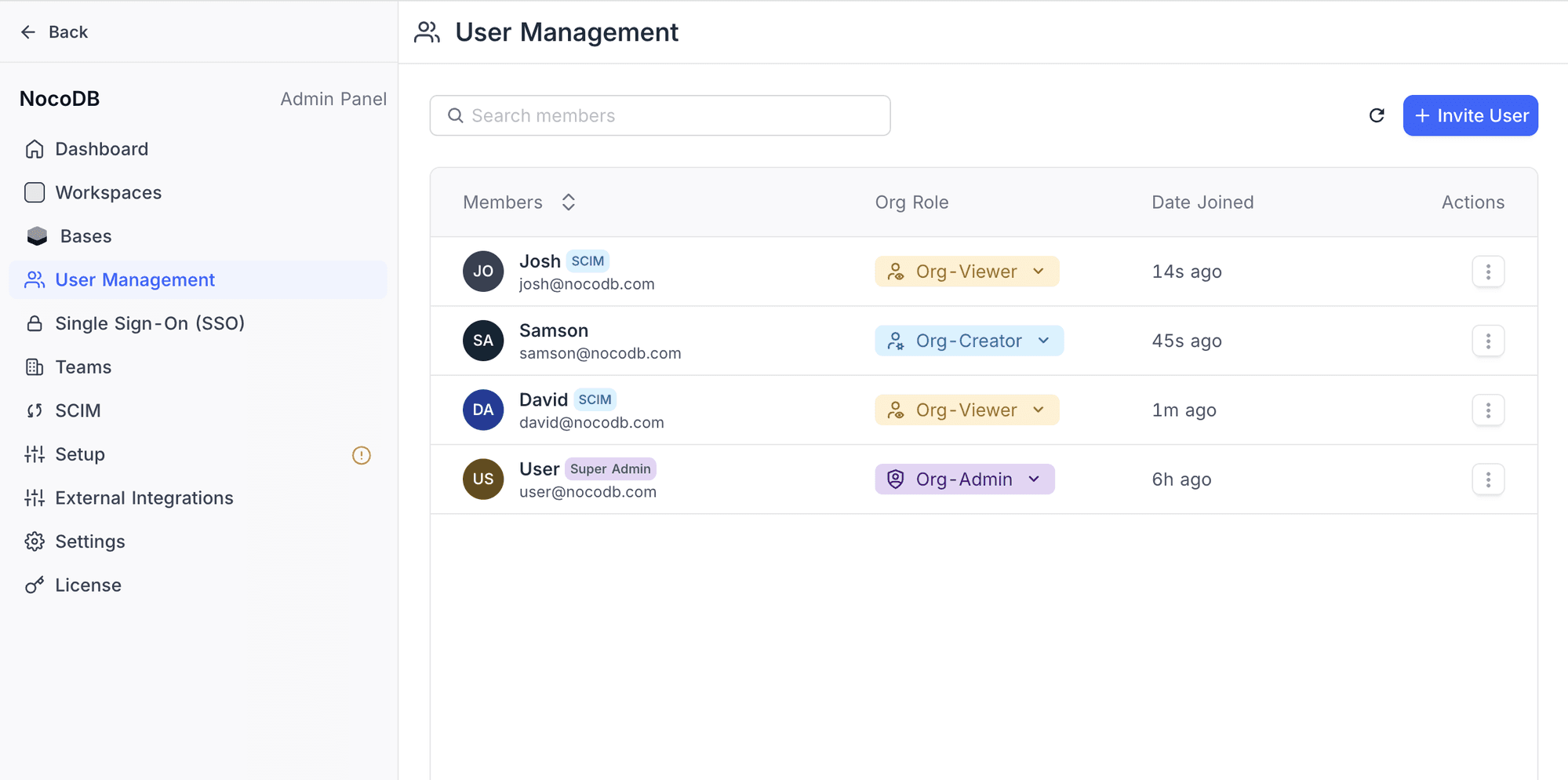The height and width of the screenshot is (780, 1568).
Task: Open the Org-Admin dropdown for User
Action: [x=964, y=479]
